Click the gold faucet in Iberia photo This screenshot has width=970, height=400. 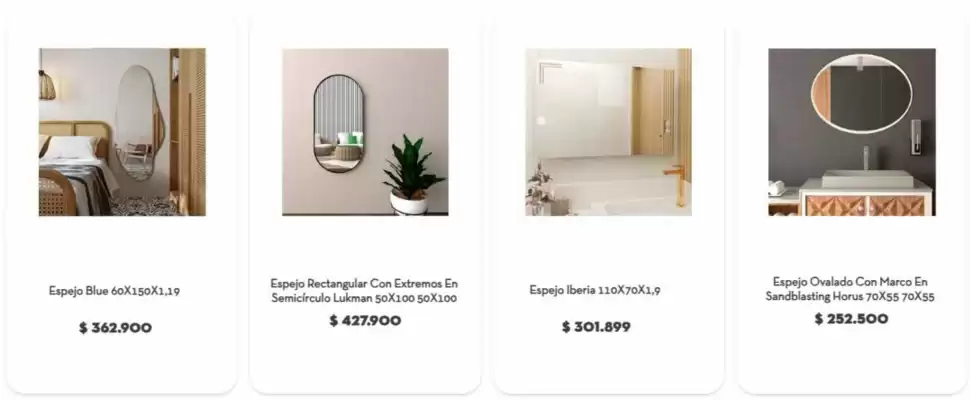click(x=676, y=184)
